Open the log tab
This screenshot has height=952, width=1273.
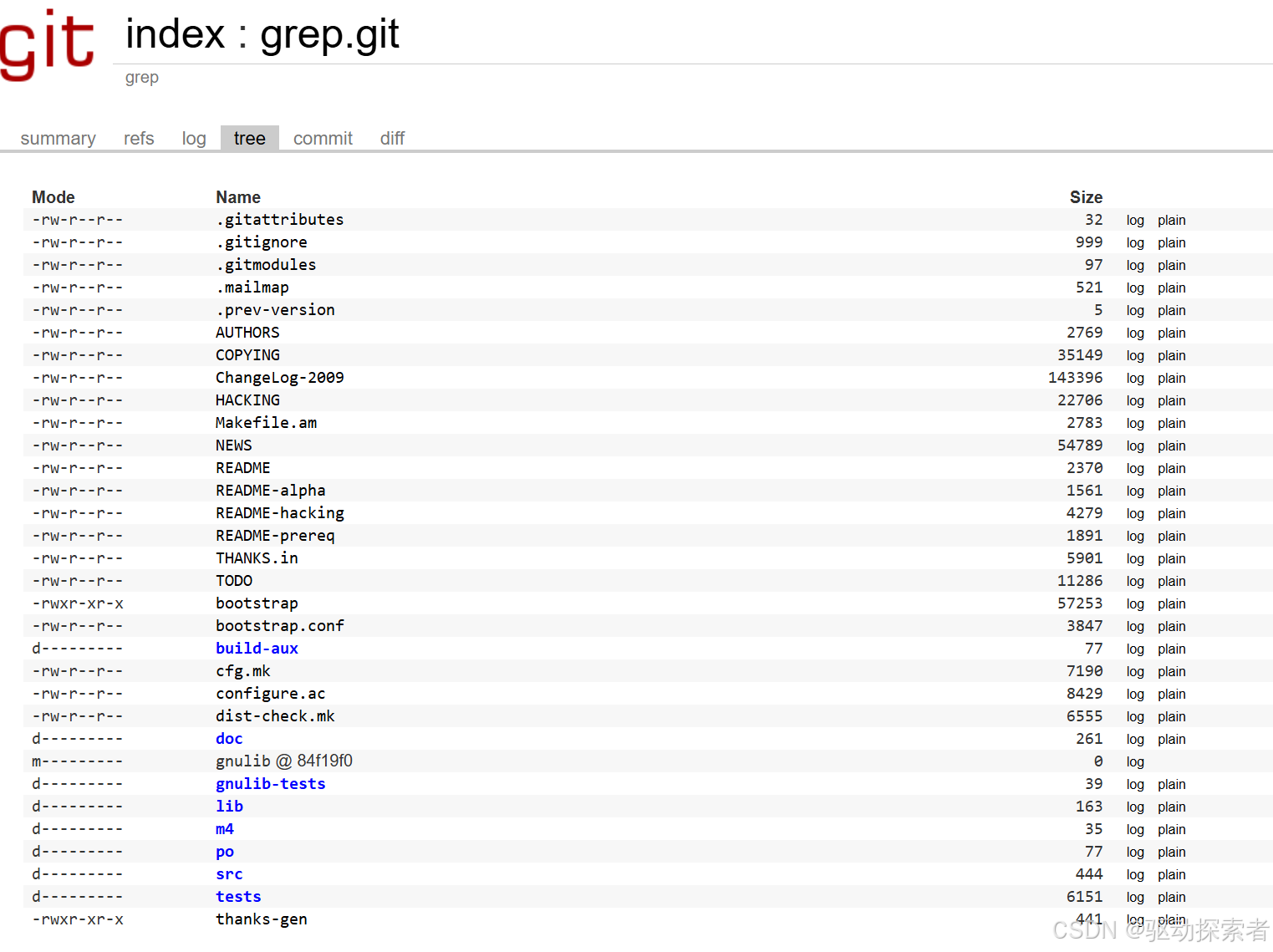[193, 138]
